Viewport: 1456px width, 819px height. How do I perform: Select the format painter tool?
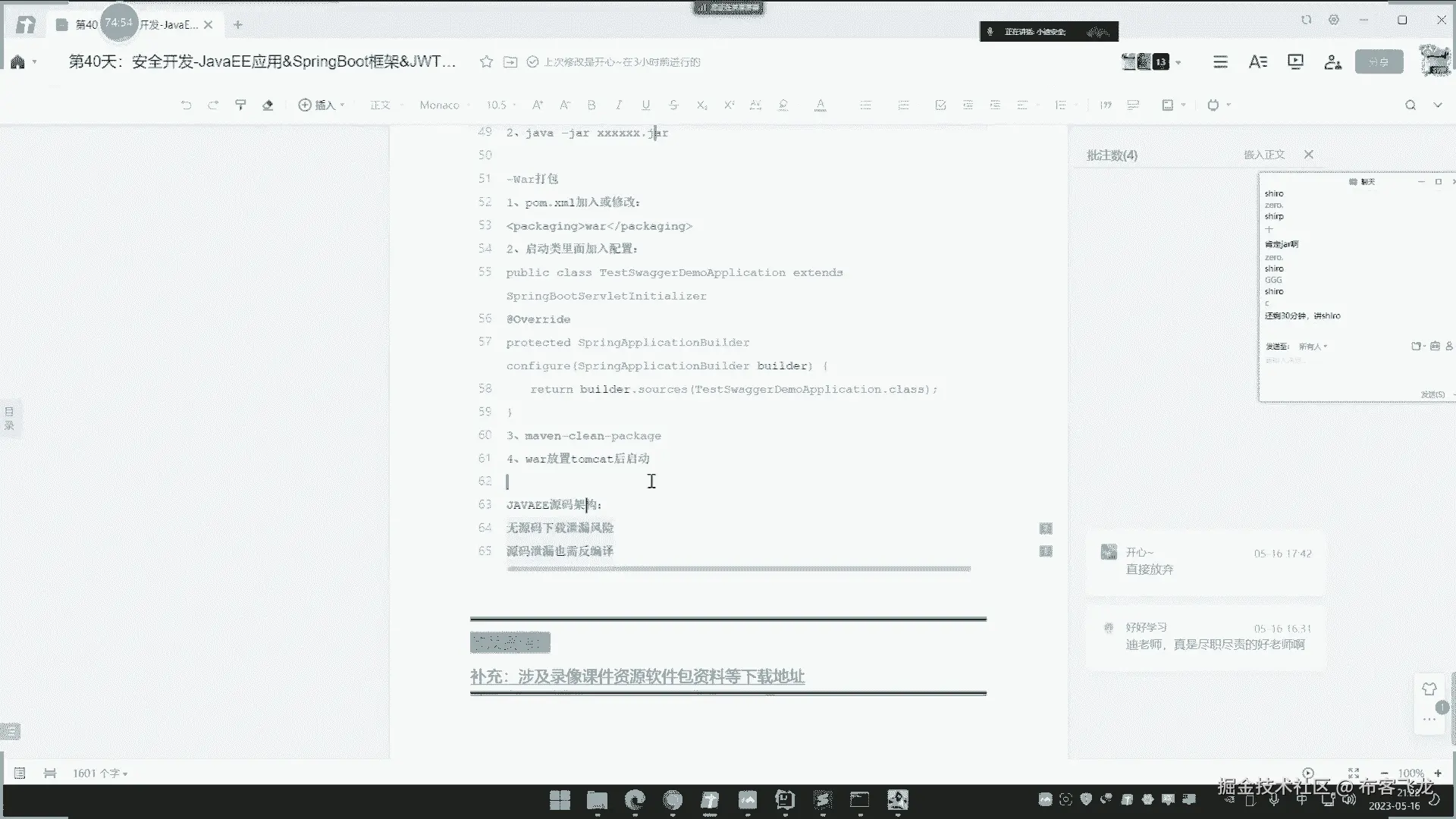tap(240, 105)
